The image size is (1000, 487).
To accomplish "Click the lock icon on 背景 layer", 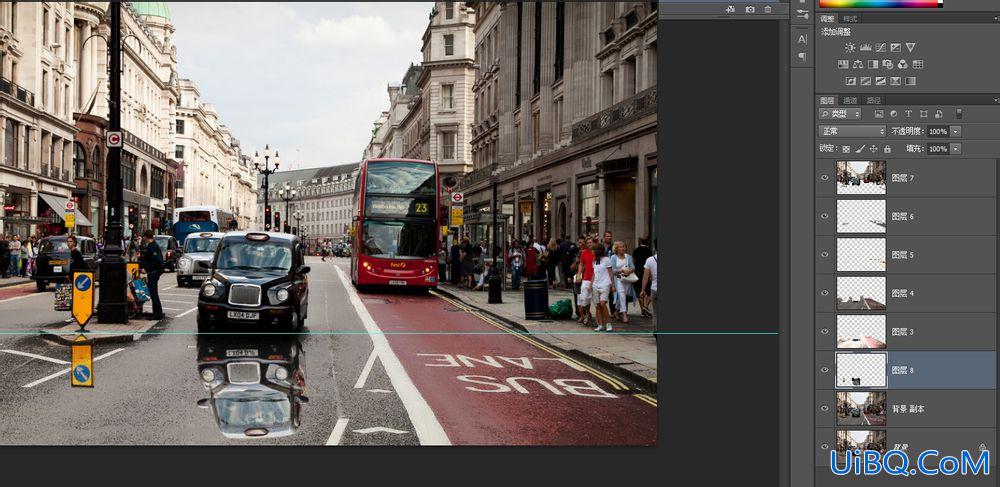I will click(x=983, y=447).
